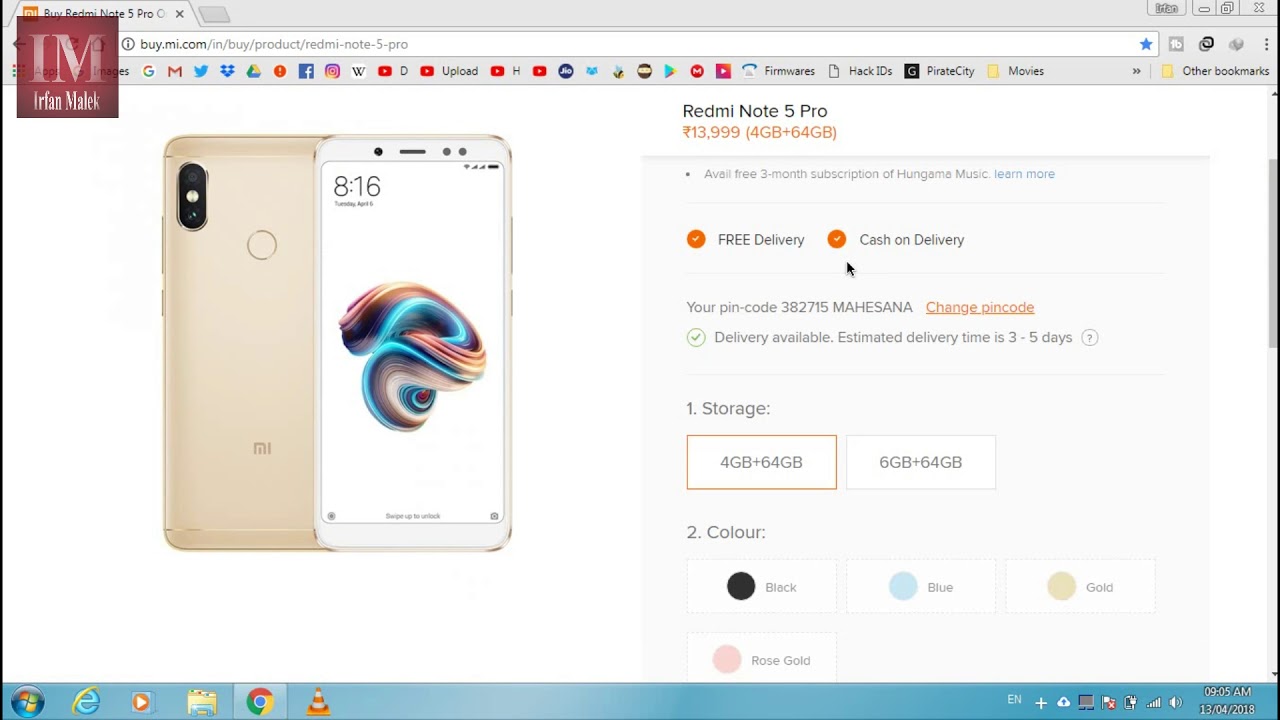Open the cloud upload tray icon
The image size is (1280, 720).
[1063, 703]
